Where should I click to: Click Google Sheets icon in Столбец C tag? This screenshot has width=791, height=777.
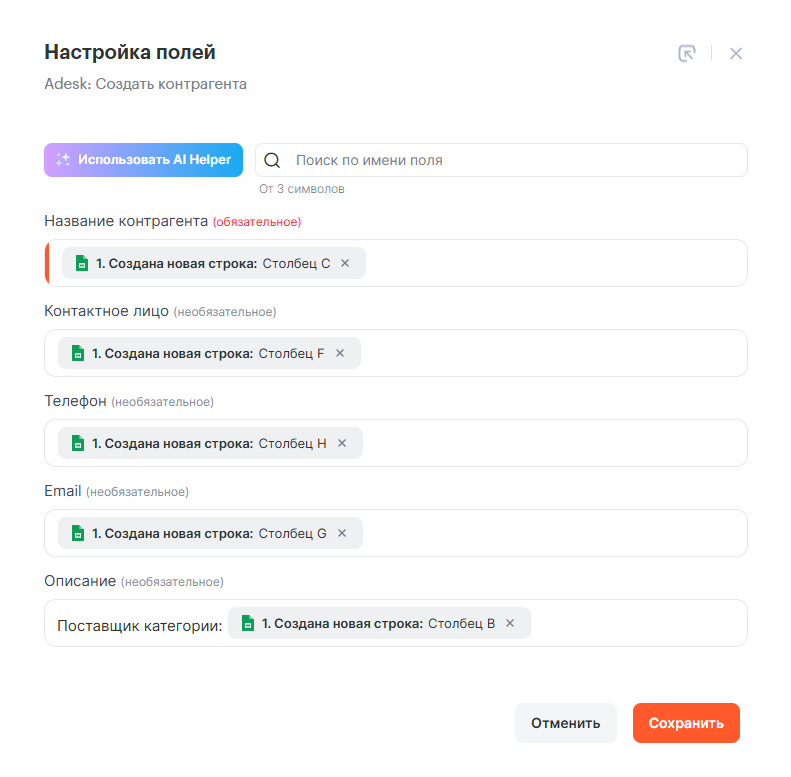tap(82, 263)
